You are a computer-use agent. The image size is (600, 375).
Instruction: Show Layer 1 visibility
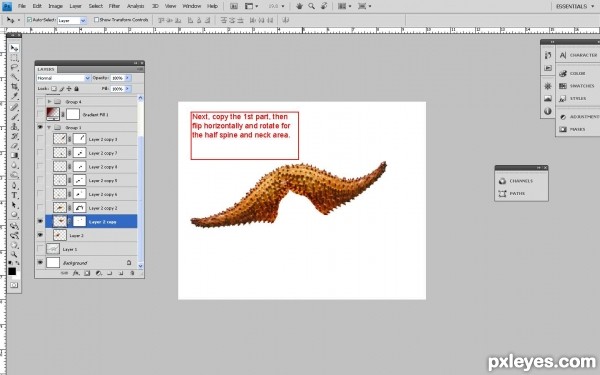point(40,249)
